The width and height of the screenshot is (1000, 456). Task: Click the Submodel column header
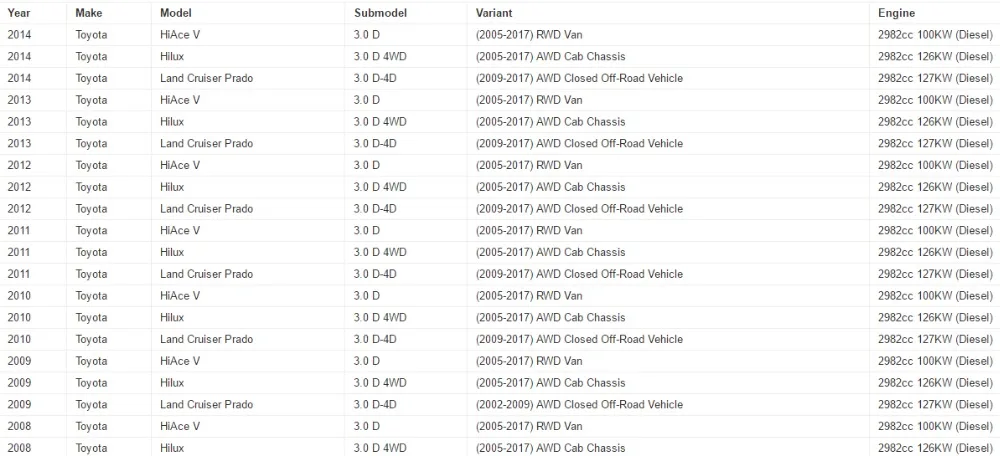coord(380,13)
